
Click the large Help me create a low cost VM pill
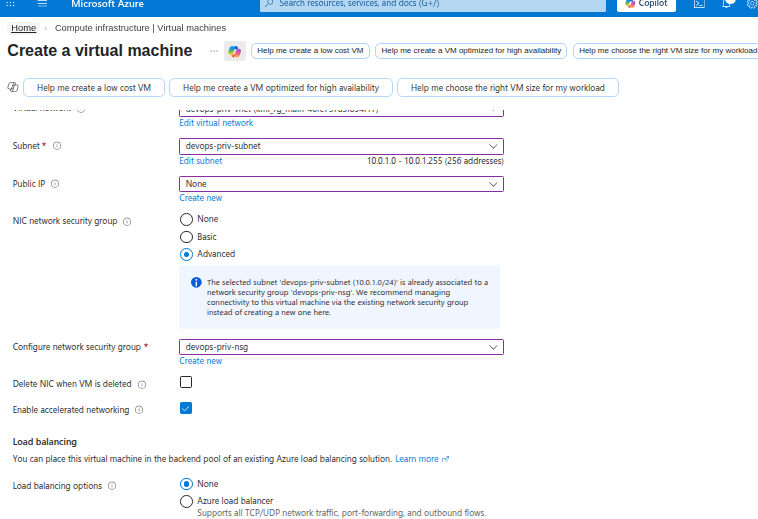coord(94,88)
